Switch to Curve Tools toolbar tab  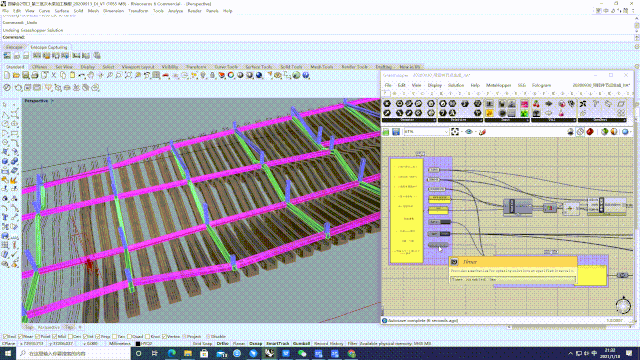(226, 67)
